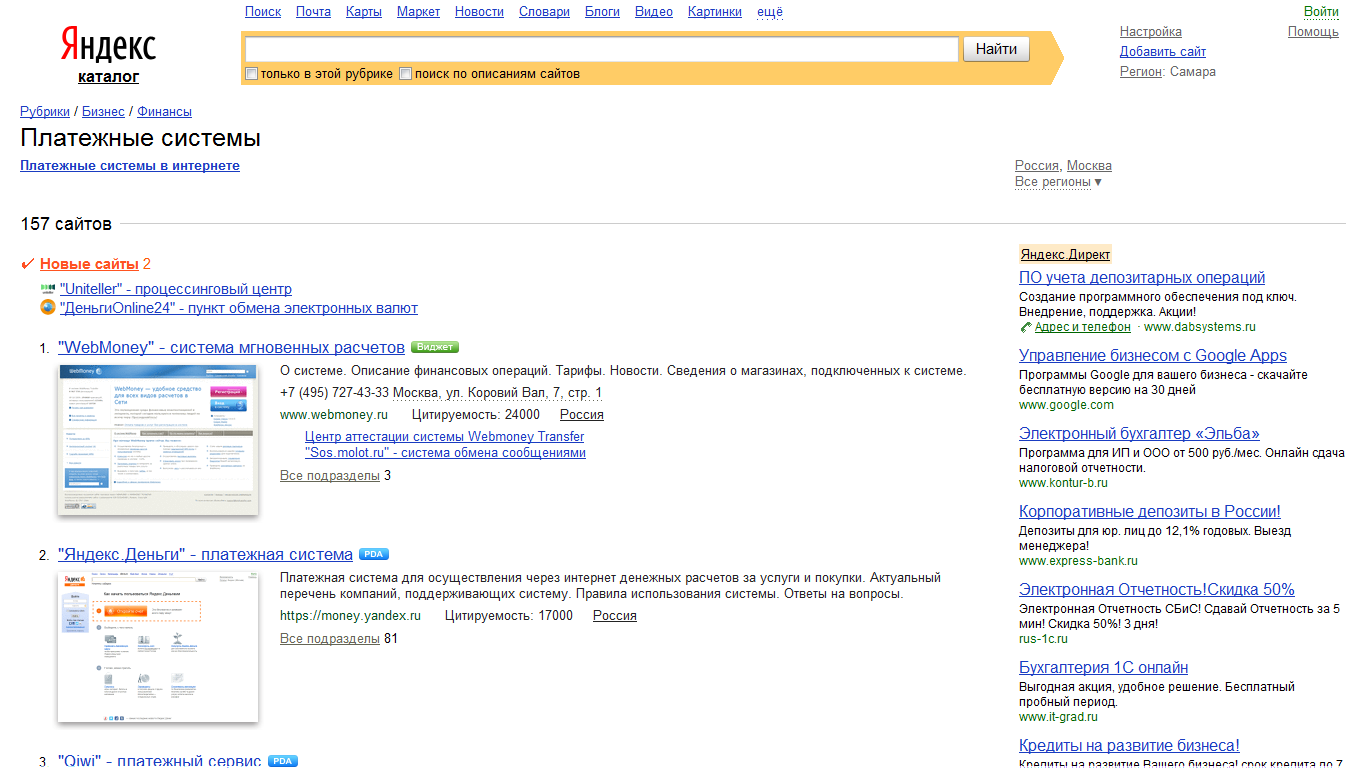Open the Яндекс.Деньги site title link
This screenshot has width=1366, height=768.
click(x=205, y=555)
